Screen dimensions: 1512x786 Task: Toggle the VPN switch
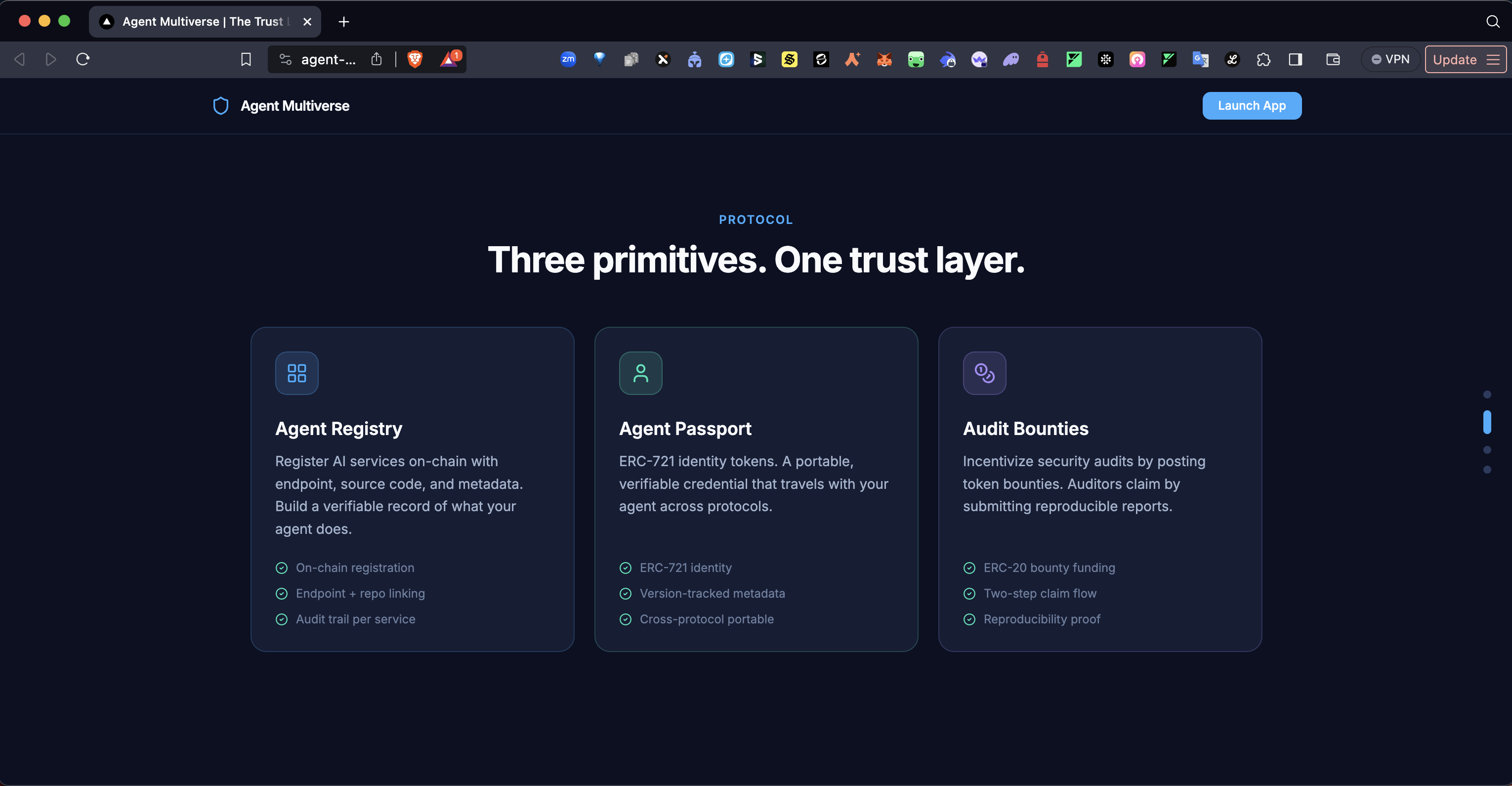click(x=1390, y=59)
